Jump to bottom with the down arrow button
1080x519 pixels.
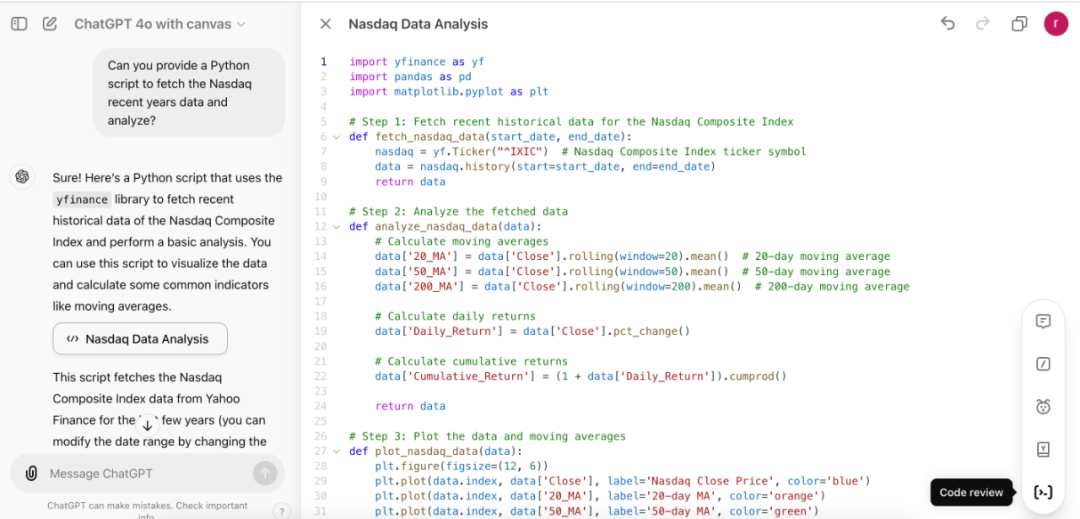click(x=147, y=425)
